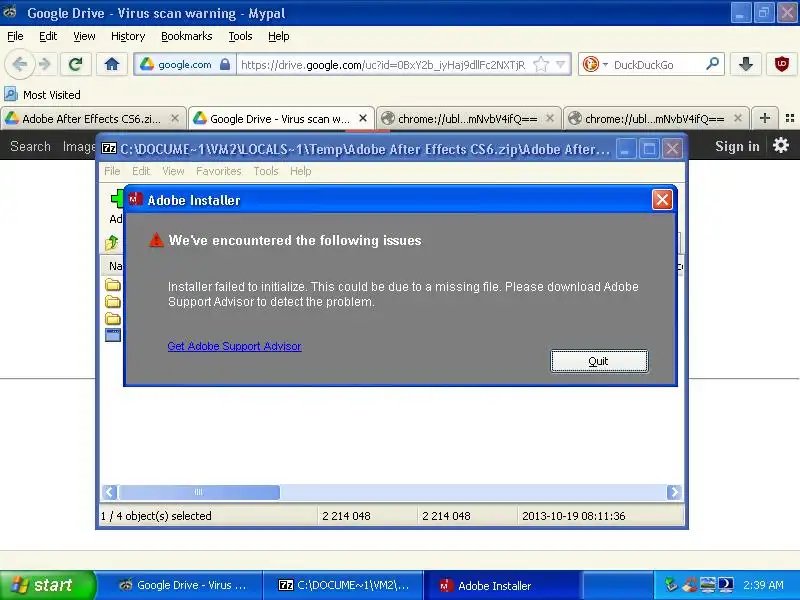Click the browser Forward arrow button
Image resolution: width=800 pixels, height=600 pixels.
click(x=45, y=65)
